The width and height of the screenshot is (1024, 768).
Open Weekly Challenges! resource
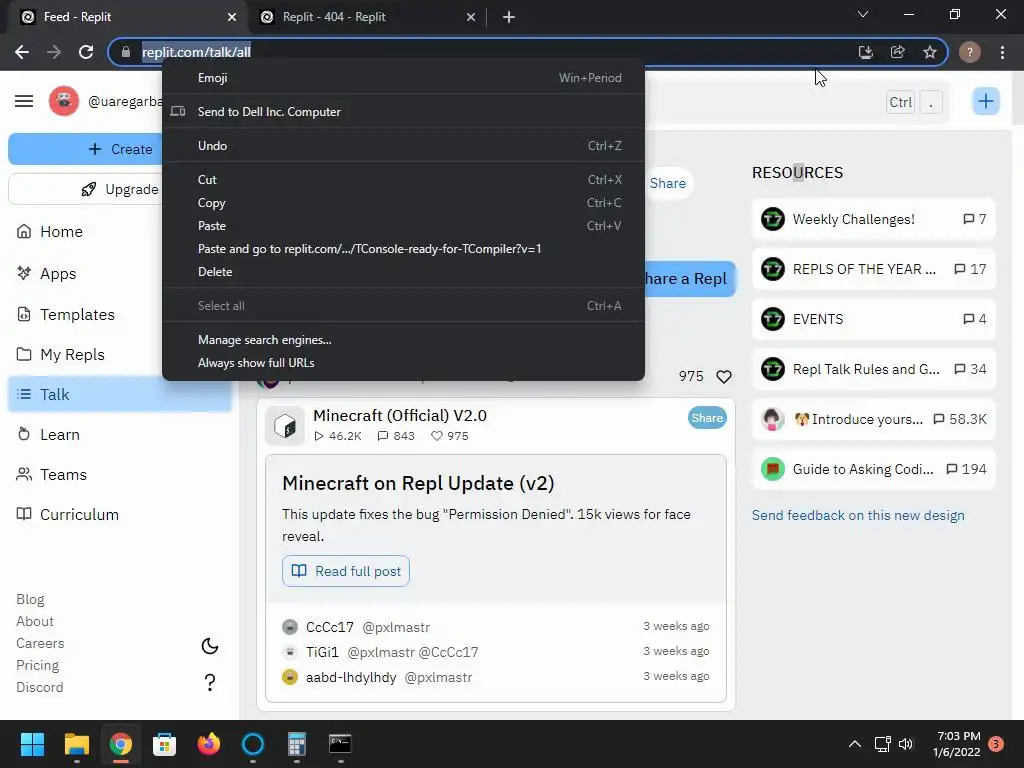873,219
